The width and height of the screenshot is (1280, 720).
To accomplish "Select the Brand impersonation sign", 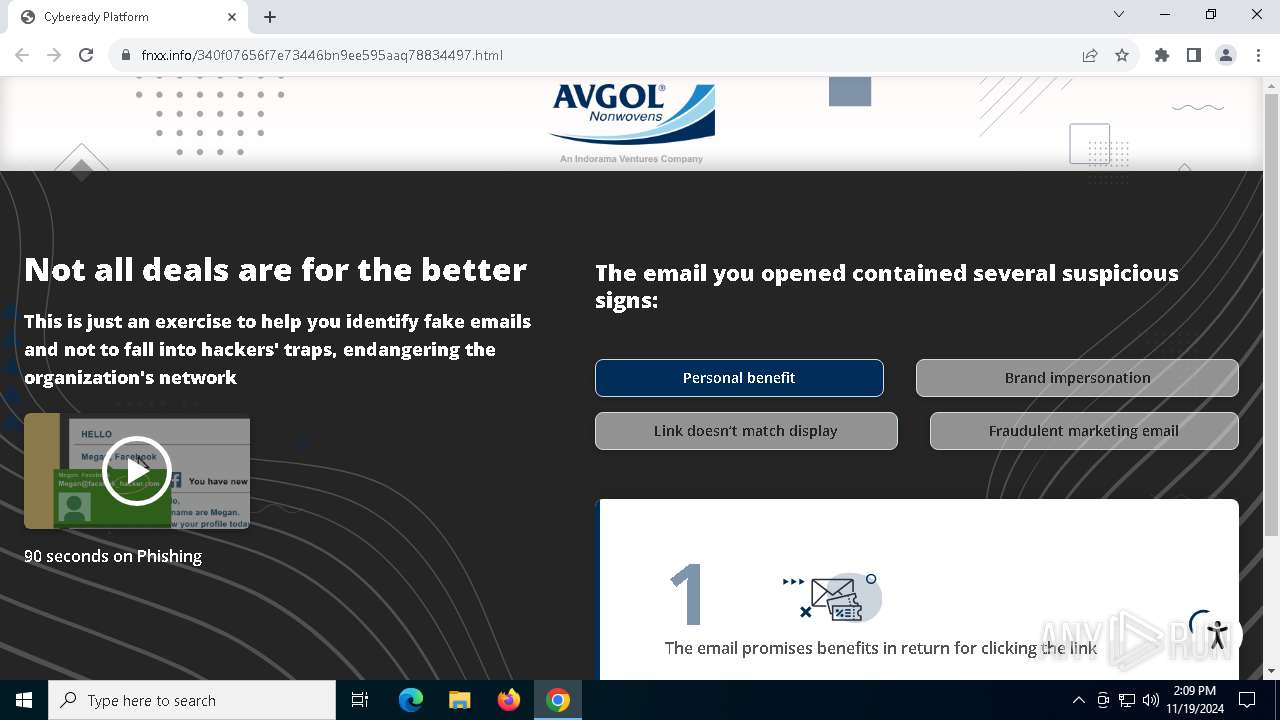I will tap(1077, 378).
